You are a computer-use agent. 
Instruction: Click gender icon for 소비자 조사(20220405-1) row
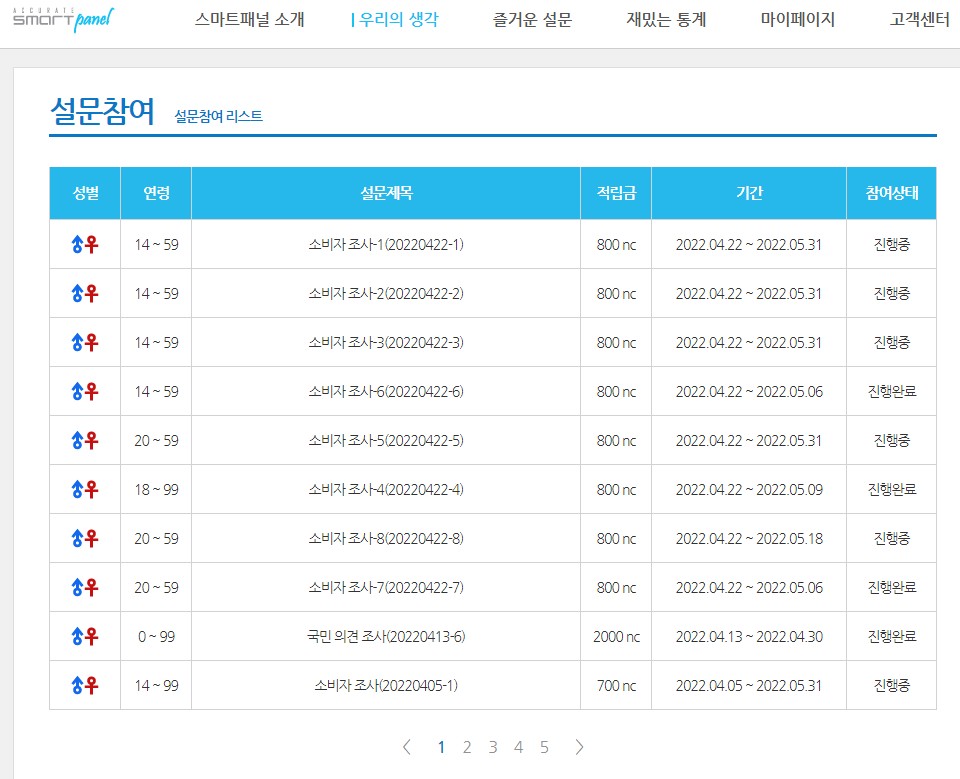[85, 686]
